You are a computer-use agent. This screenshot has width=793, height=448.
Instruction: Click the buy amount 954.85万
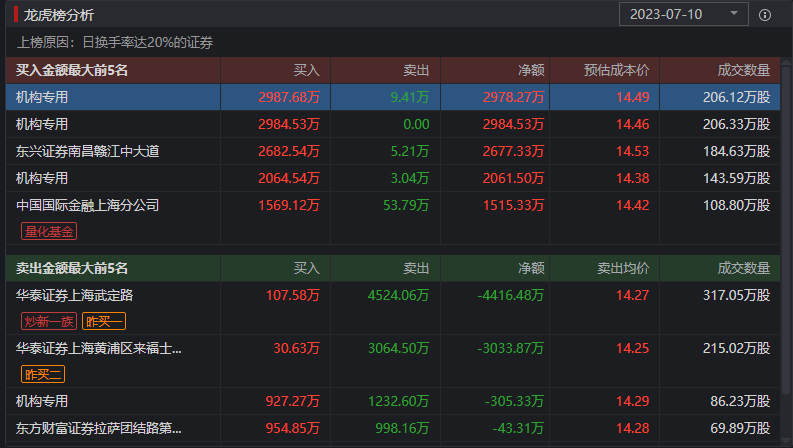293,428
